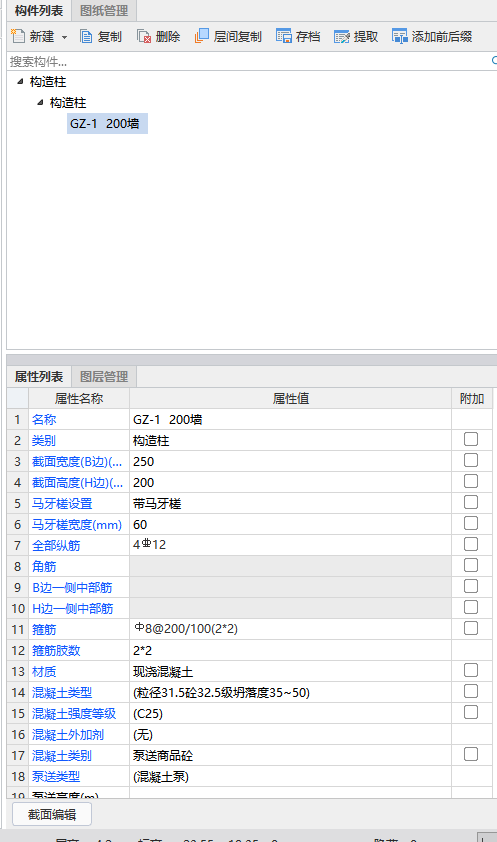This screenshot has width=497, height=842.
Task: Click the 新建 new component icon
Action: tap(18, 36)
